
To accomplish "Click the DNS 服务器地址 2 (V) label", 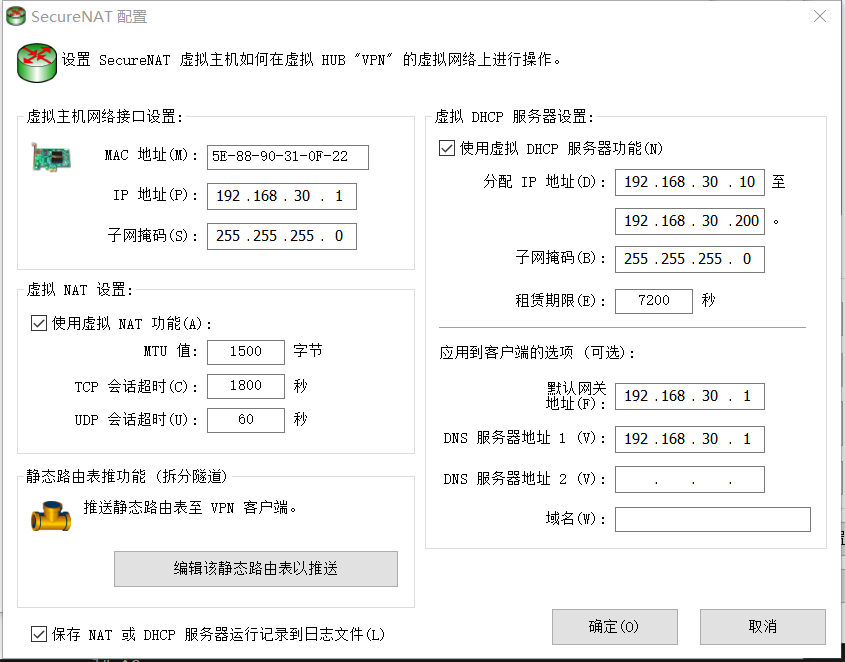I will 525,479.
